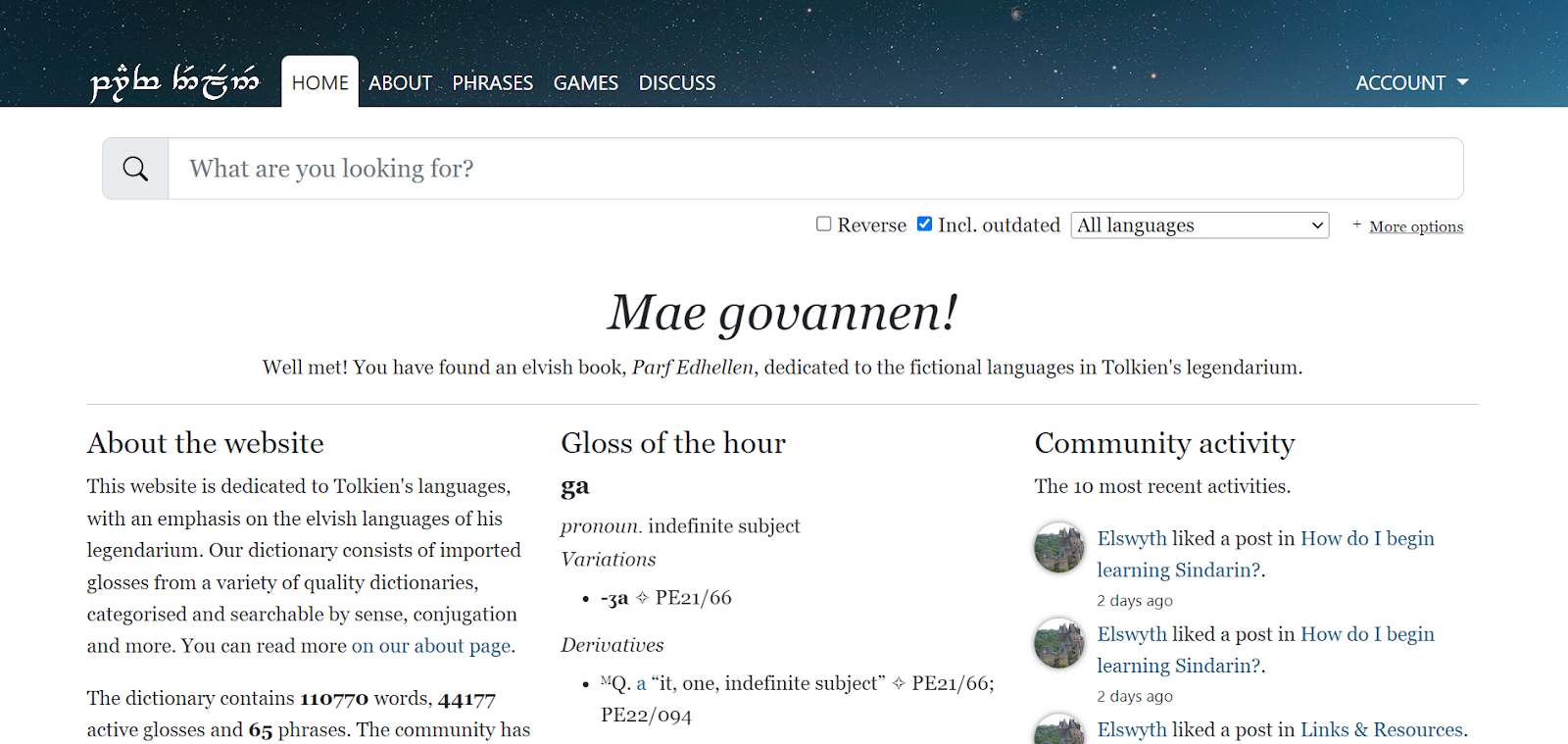Viewport: 1568px width, 744px height.
Task: Open the All languages dropdown
Action: tap(1200, 225)
